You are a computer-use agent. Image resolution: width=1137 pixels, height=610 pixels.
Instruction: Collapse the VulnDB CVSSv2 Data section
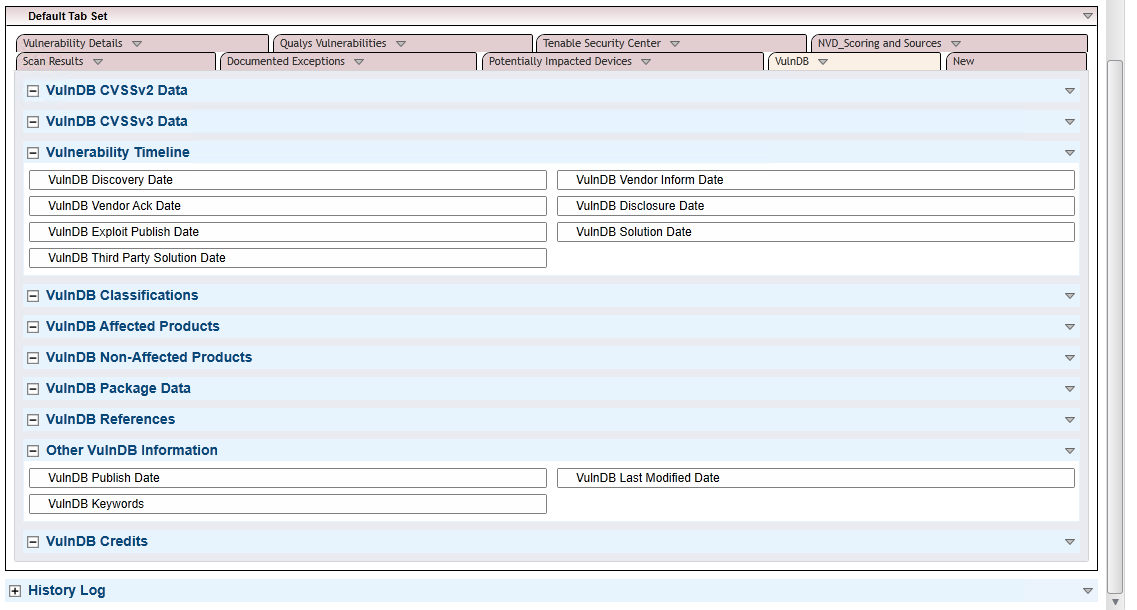pyautogui.click(x=33, y=91)
